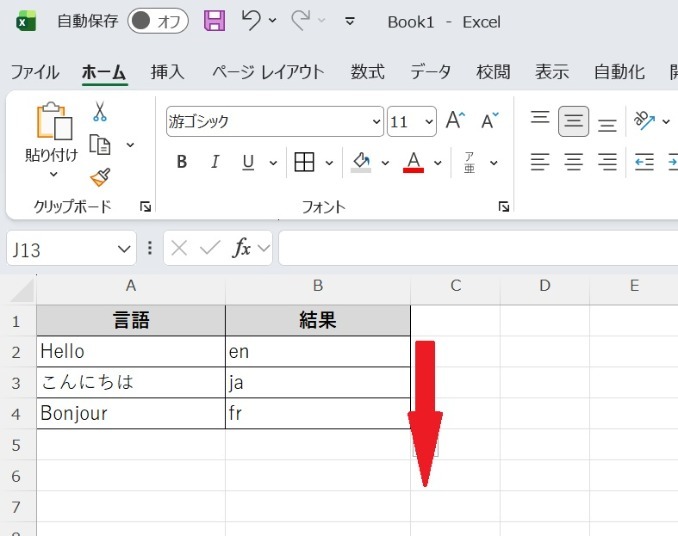Click the cancel X in formula bar

click(x=179, y=248)
